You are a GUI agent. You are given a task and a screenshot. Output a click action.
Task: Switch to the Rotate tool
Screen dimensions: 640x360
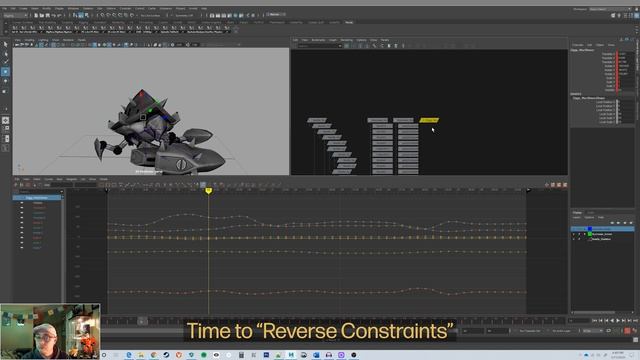(x=5, y=82)
